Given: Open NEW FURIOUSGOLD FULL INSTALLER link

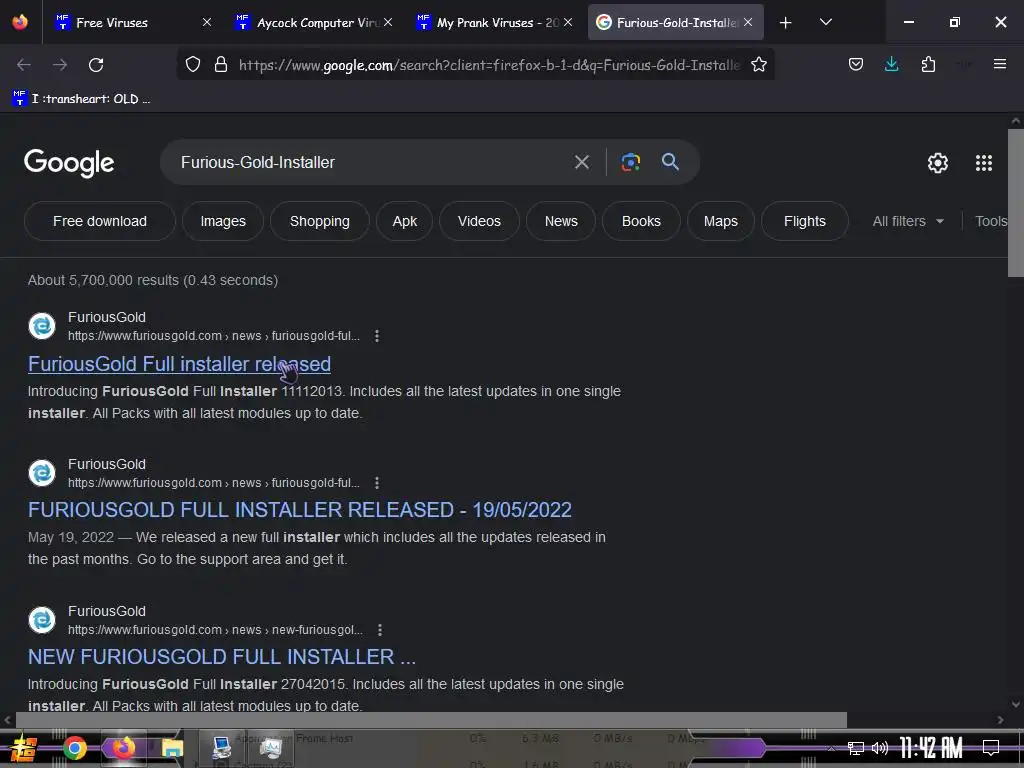Looking at the screenshot, I should coord(222,656).
